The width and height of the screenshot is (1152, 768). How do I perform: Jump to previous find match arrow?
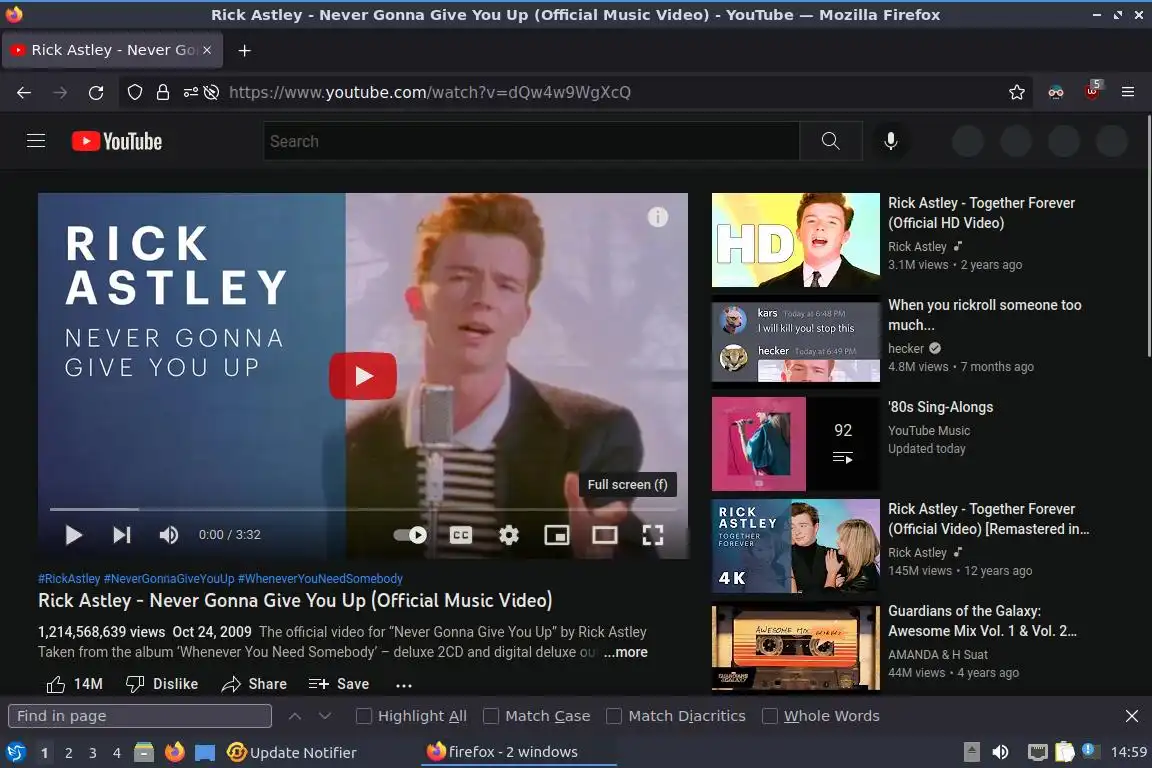(295, 716)
